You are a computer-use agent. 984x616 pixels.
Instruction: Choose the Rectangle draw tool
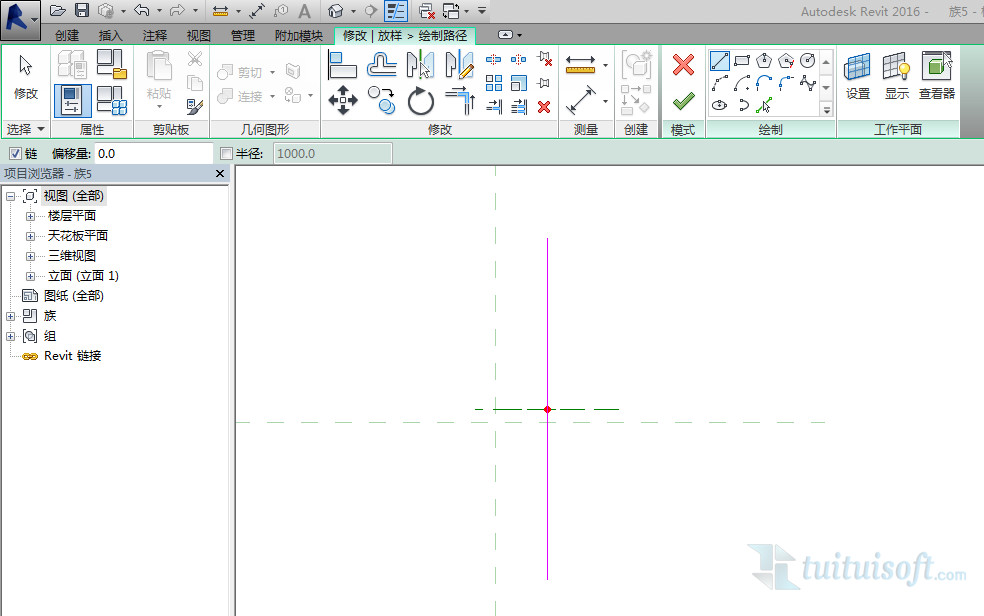coord(742,61)
